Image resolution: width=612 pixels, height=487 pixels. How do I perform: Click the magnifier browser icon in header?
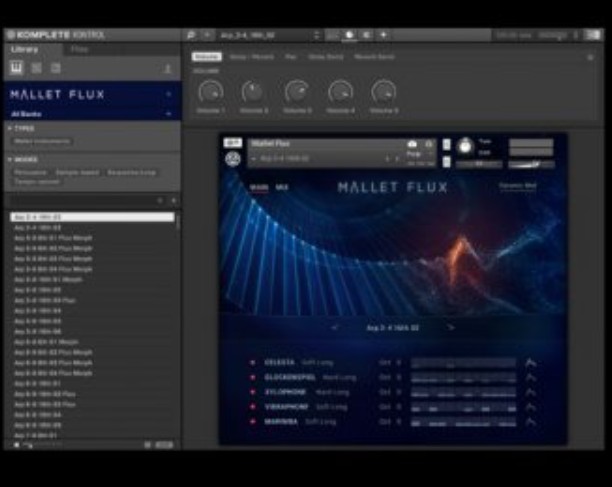[191, 35]
